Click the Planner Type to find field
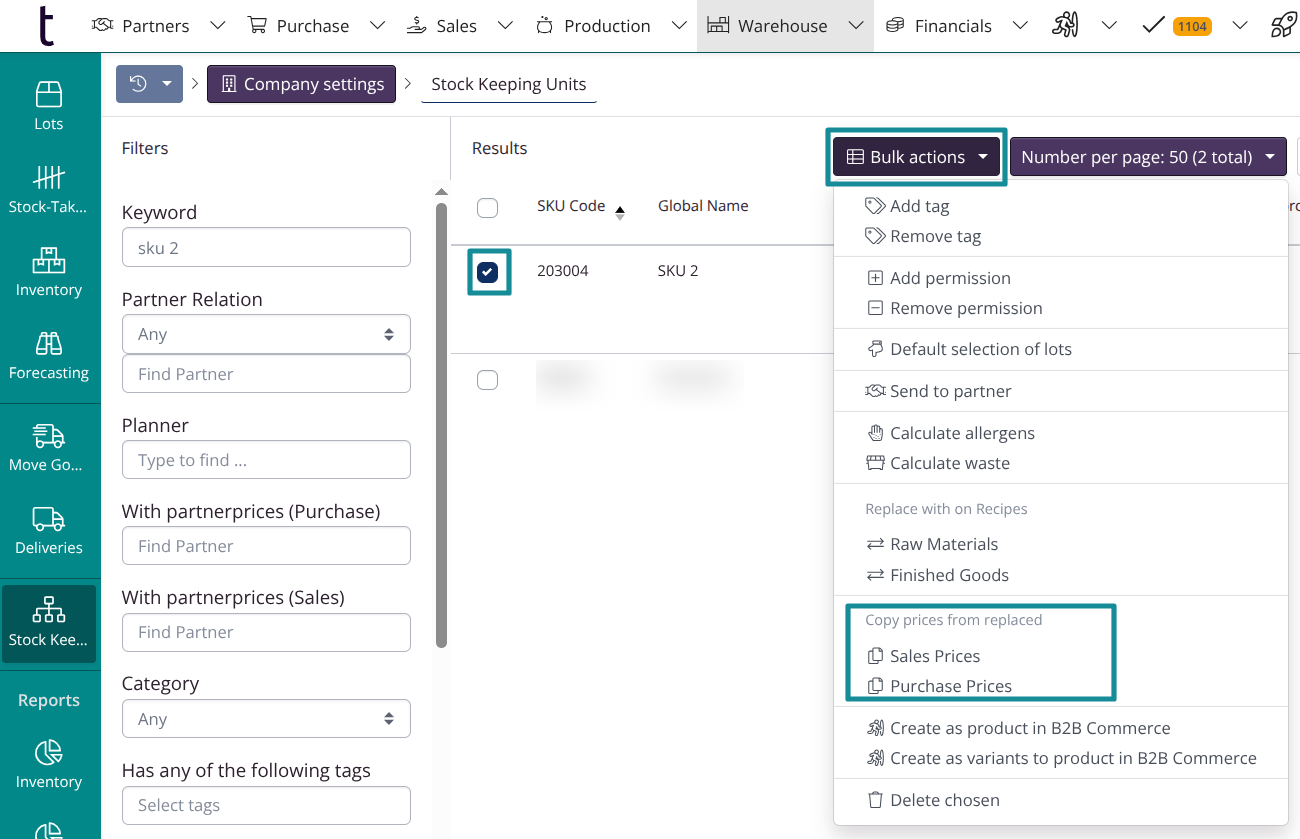 [x=266, y=460]
